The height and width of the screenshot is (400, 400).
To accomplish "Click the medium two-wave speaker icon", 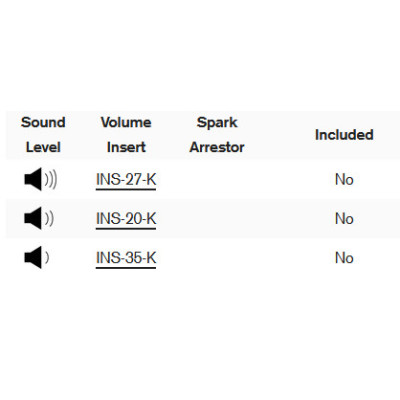I will coord(39,218).
